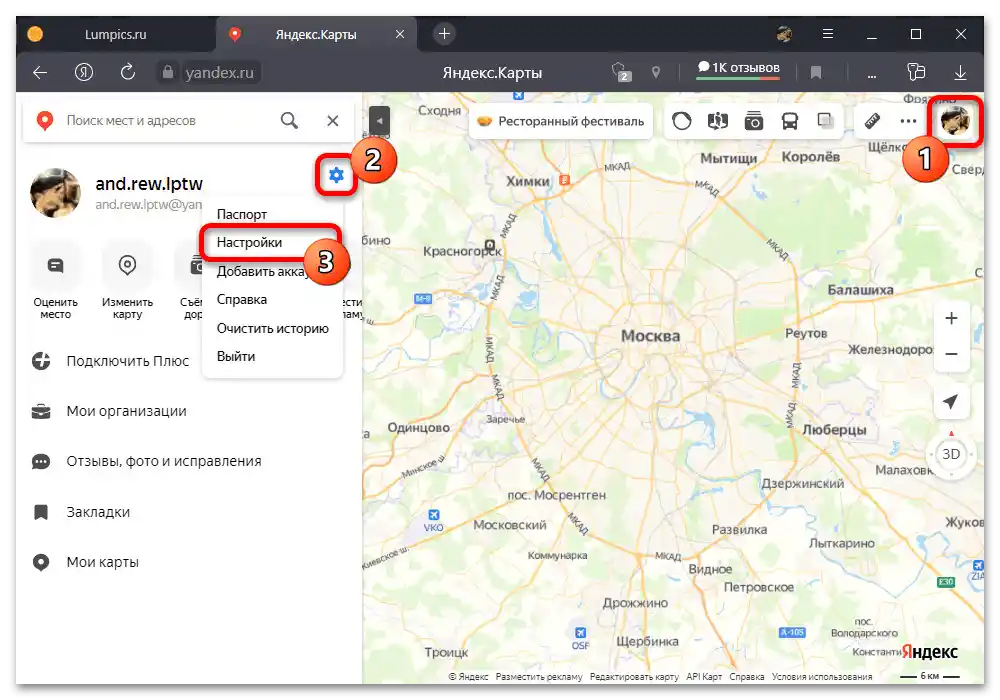Click the blue settings gear icon
This screenshot has height=700, width=1000.
[x=336, y=175]
